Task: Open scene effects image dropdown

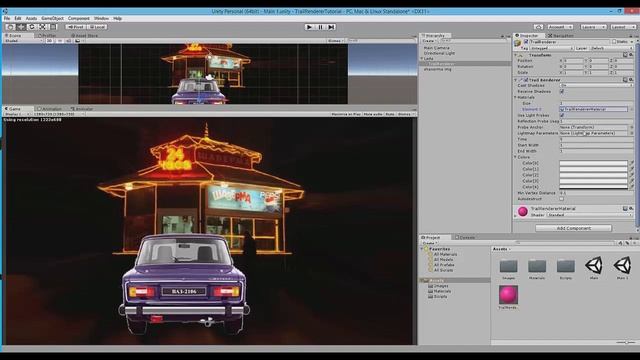Action: 79,41
